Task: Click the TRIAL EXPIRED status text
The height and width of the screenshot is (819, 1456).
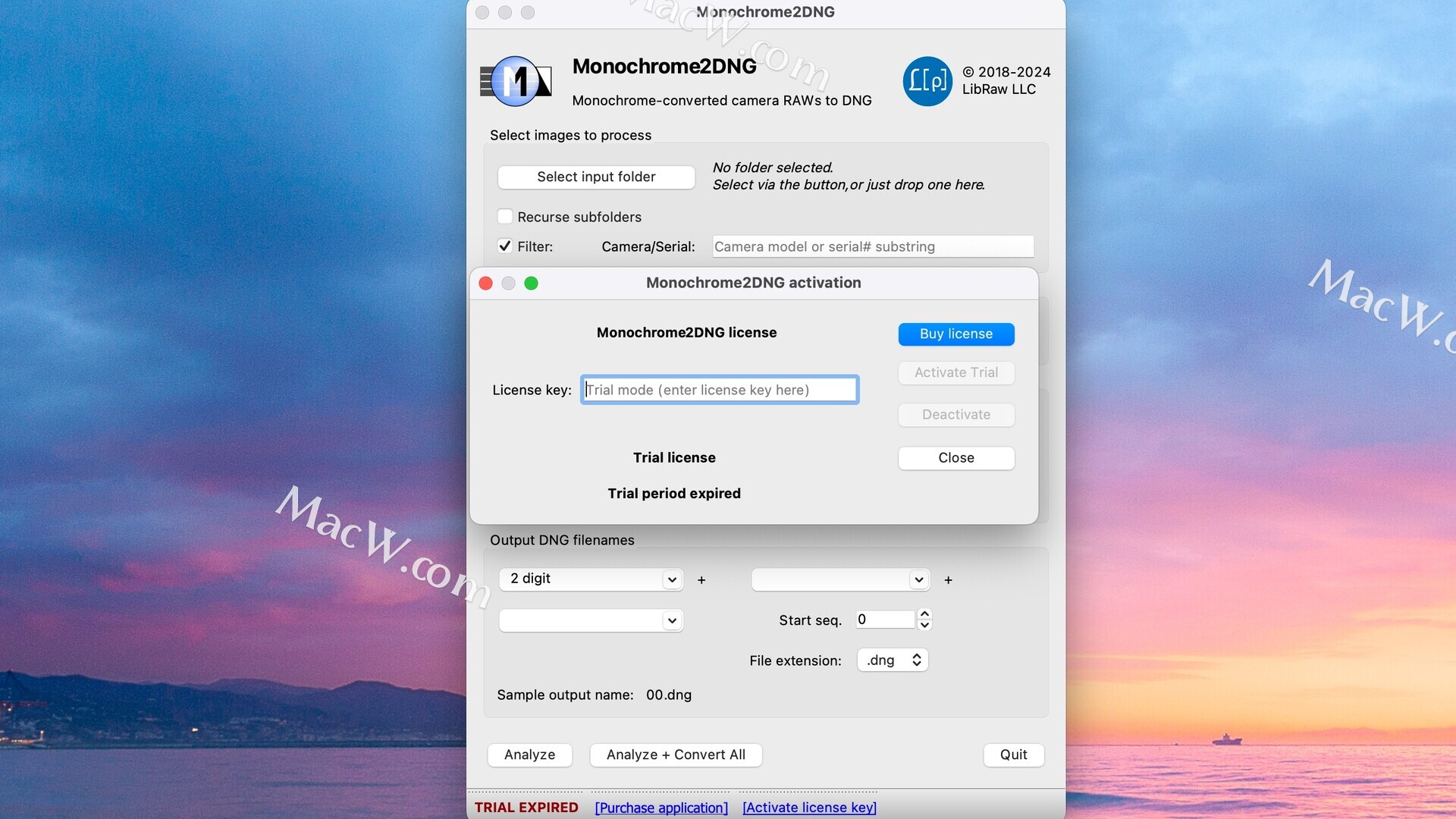Action: click(526, 808)
